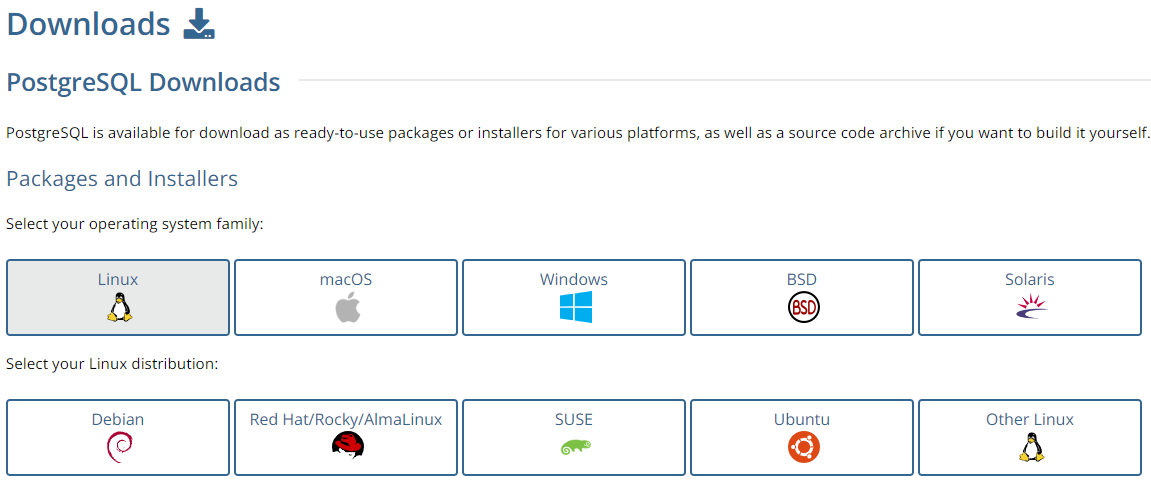Click the Downloads page heading
1151x485 pixels.
(88, 24)
